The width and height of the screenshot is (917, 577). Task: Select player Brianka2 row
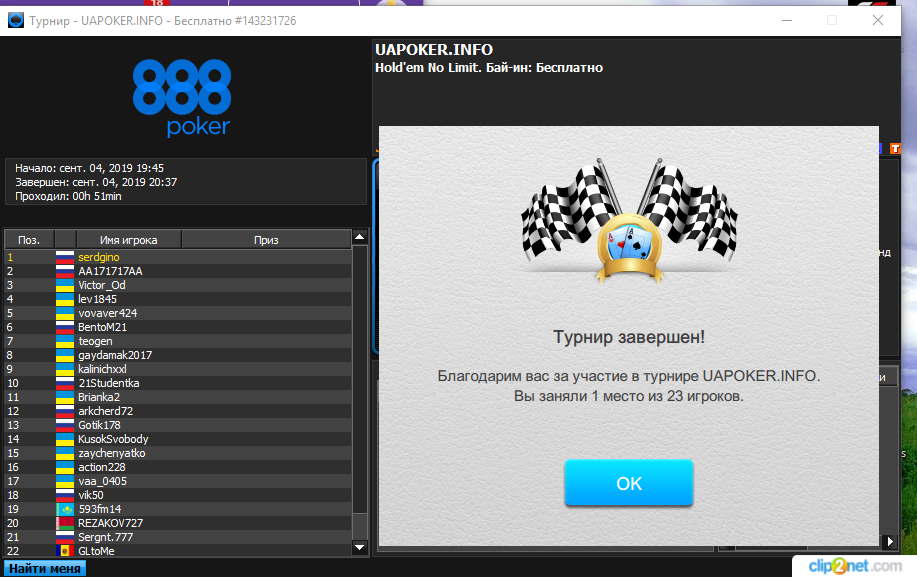(x=178, y=398)
